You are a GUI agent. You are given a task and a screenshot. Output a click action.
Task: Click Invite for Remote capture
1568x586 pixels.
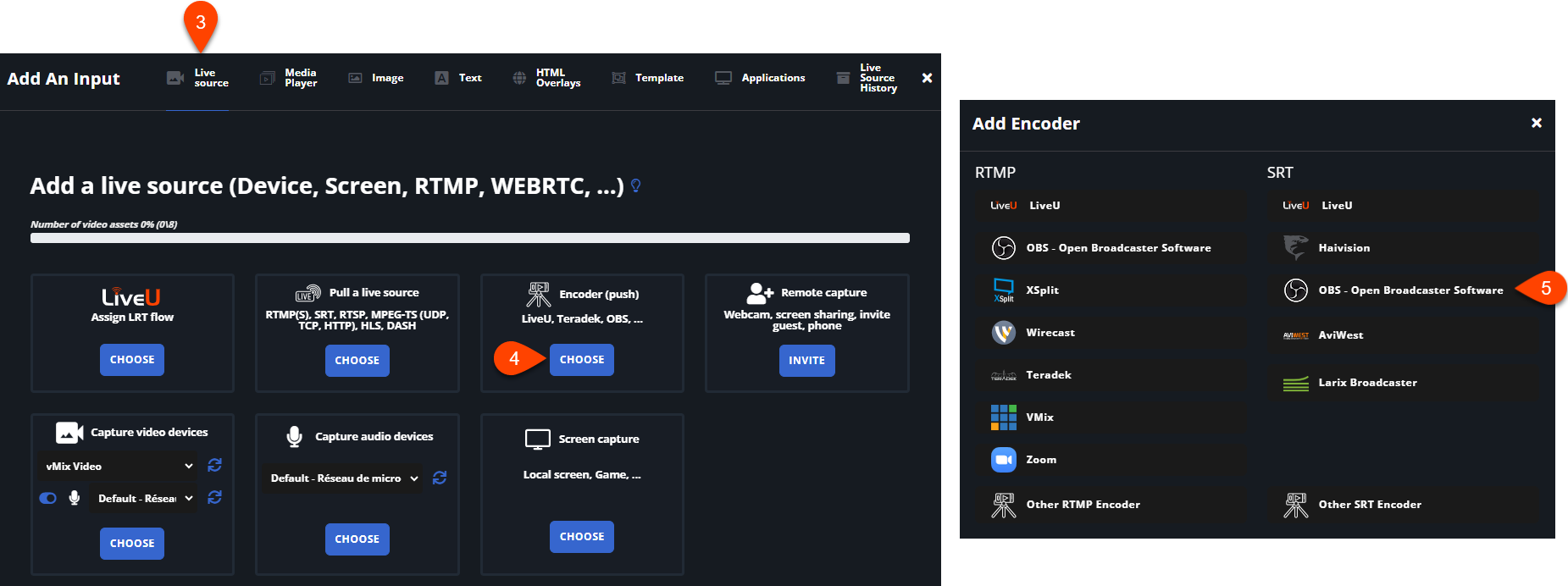point(807,361)
